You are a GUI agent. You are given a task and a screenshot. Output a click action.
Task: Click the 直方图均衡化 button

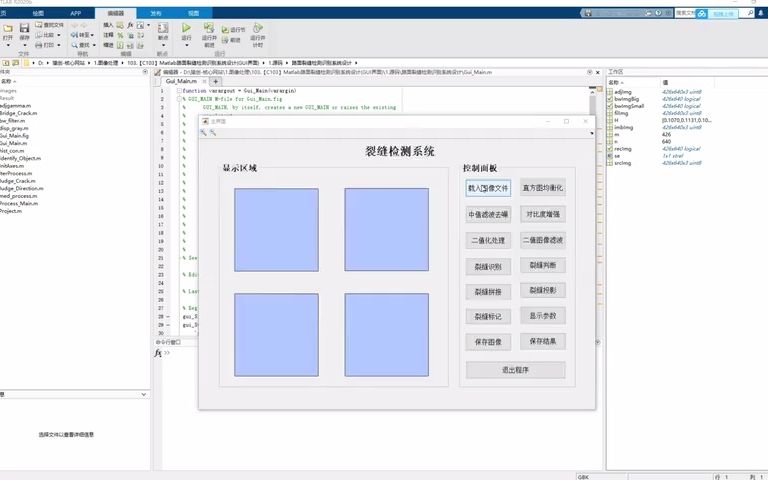tap(543, 188)
